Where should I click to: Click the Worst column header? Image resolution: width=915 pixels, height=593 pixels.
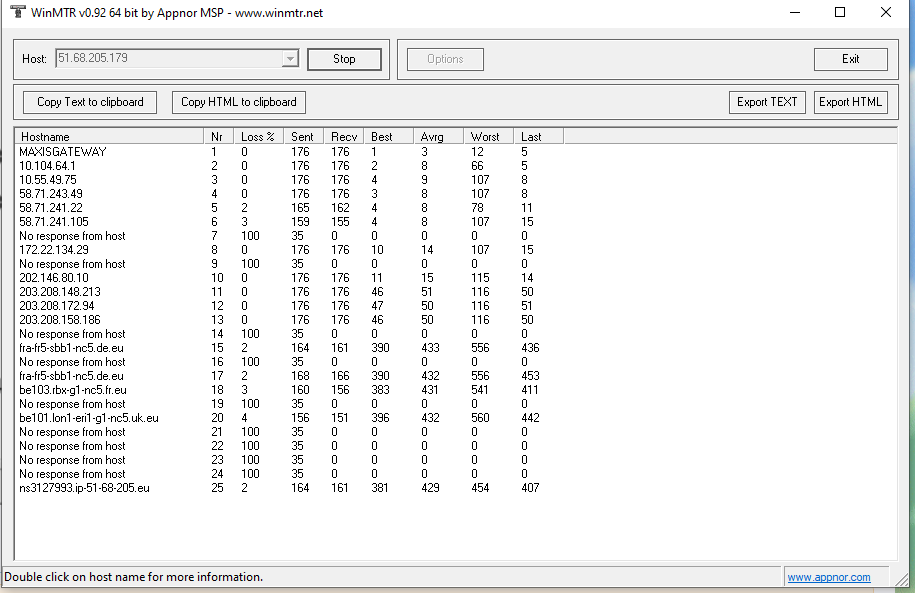488,137
